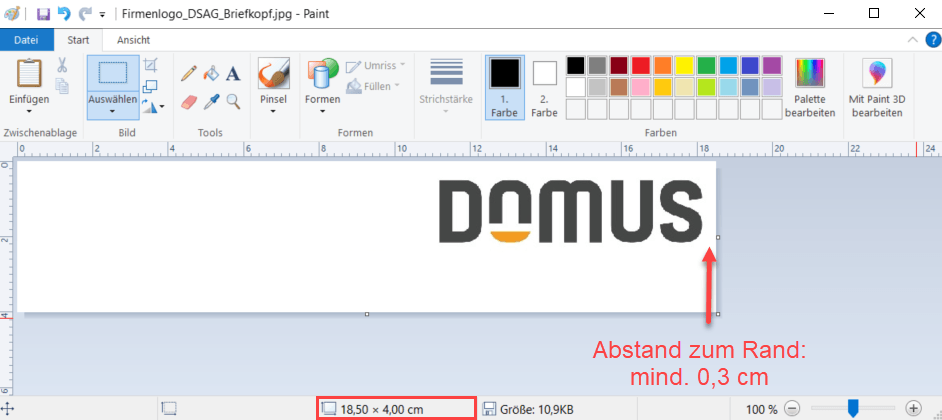Open the Datei menu

click(26, 40)
